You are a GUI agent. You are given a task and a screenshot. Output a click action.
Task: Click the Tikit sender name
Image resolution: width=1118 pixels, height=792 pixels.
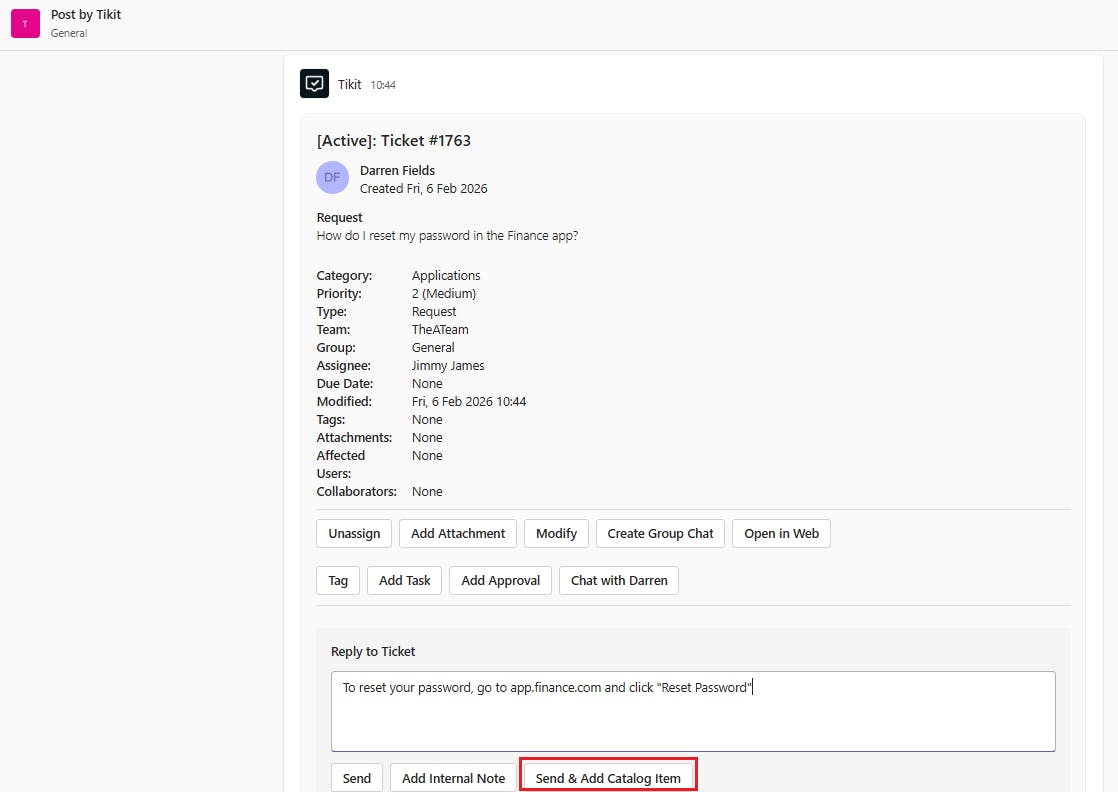349,84
